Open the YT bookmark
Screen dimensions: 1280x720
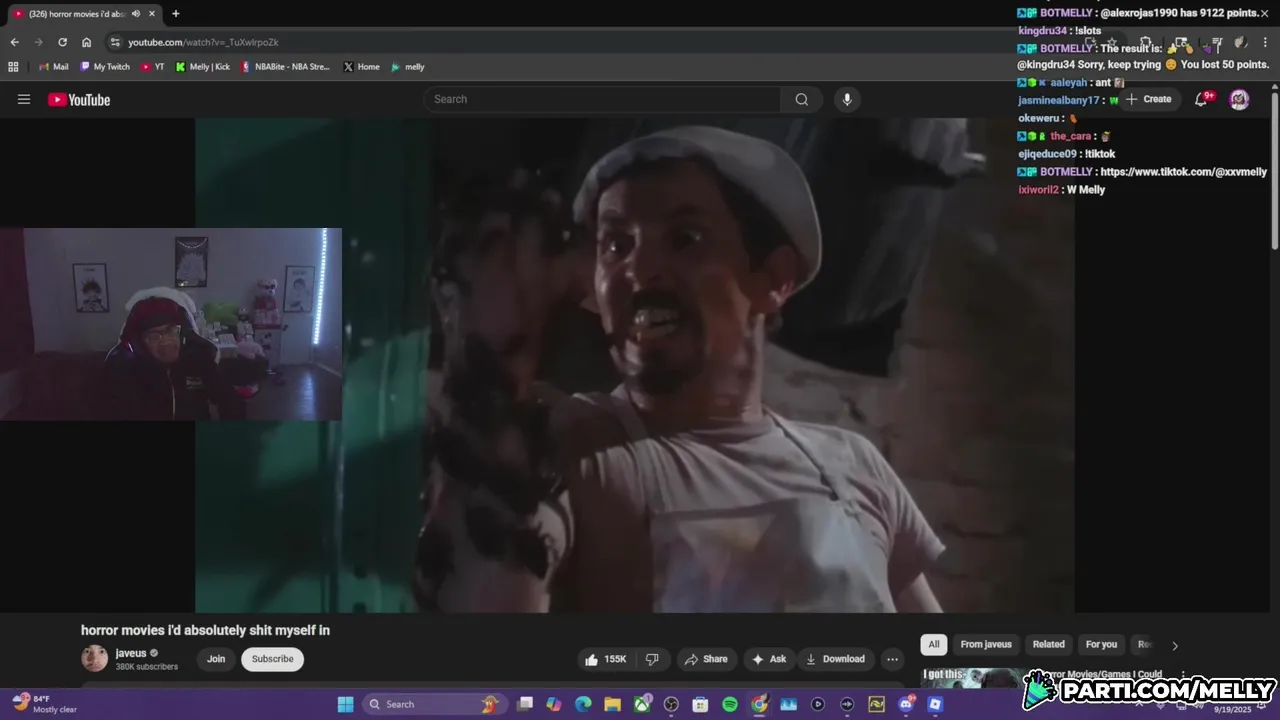tap(152, 67)
